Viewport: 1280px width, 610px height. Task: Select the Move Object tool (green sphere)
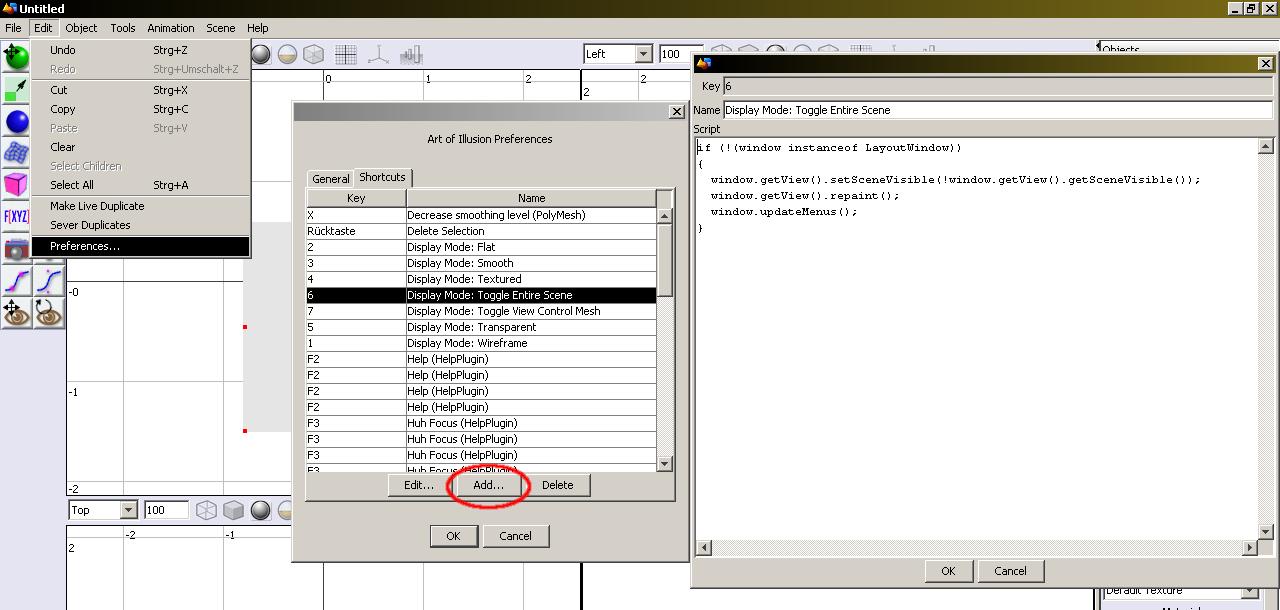pyautogui.click(x=16, y=57)
